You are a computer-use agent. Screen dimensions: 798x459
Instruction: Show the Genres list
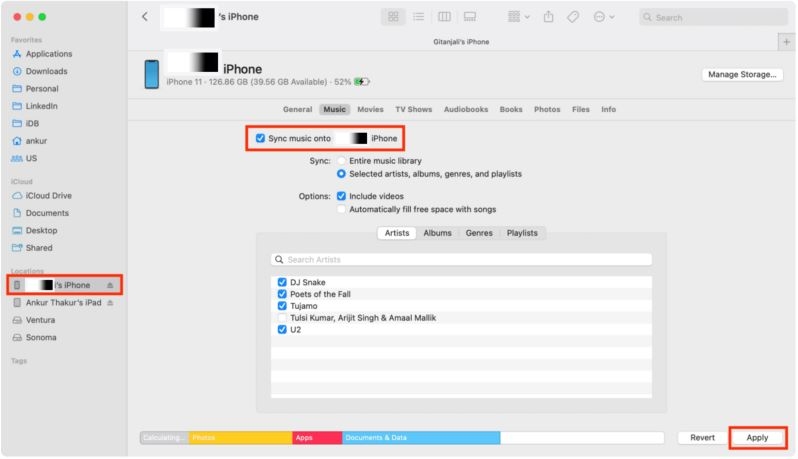click(479, 233)
